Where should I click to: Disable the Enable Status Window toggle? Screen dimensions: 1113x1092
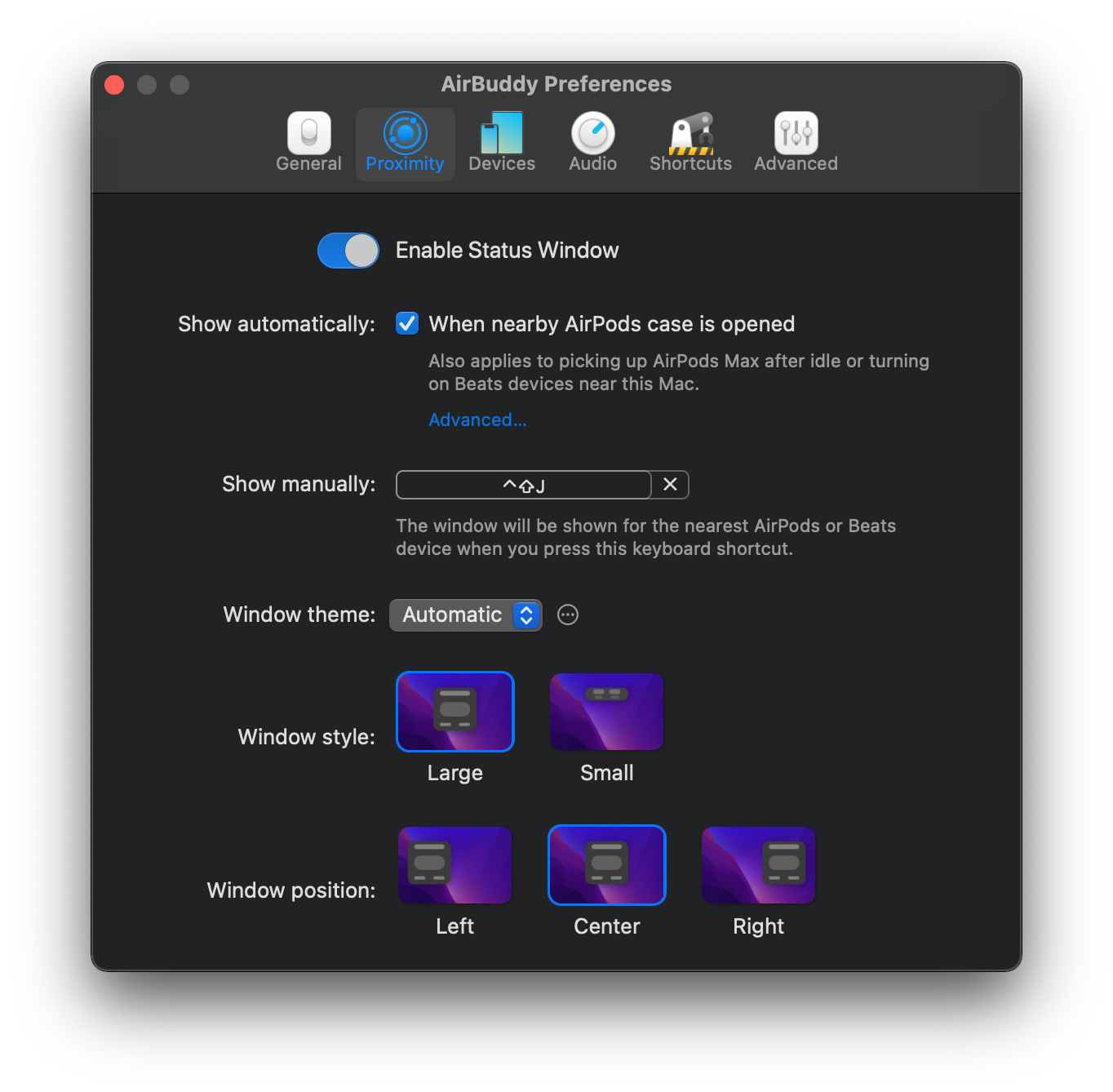[x=348, y=251]
